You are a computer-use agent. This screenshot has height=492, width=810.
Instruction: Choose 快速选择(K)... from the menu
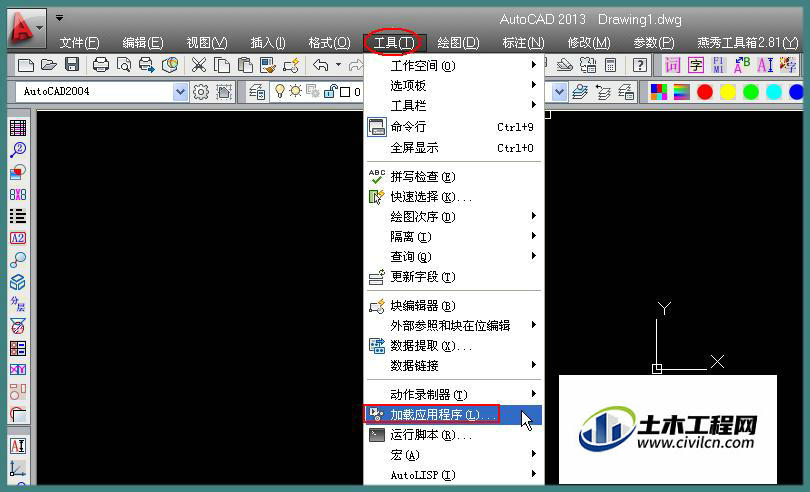(454, 196)
